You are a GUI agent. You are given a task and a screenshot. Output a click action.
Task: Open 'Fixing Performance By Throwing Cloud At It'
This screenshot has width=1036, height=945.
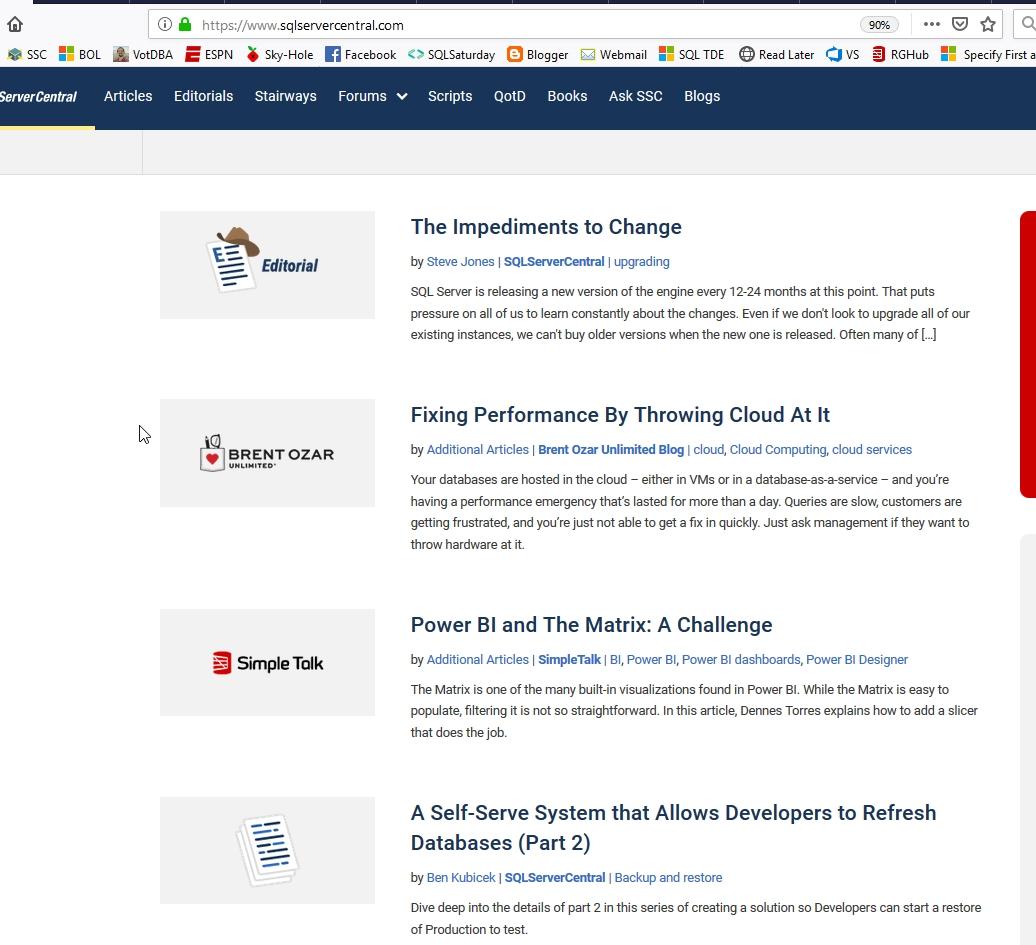(620, 414)
